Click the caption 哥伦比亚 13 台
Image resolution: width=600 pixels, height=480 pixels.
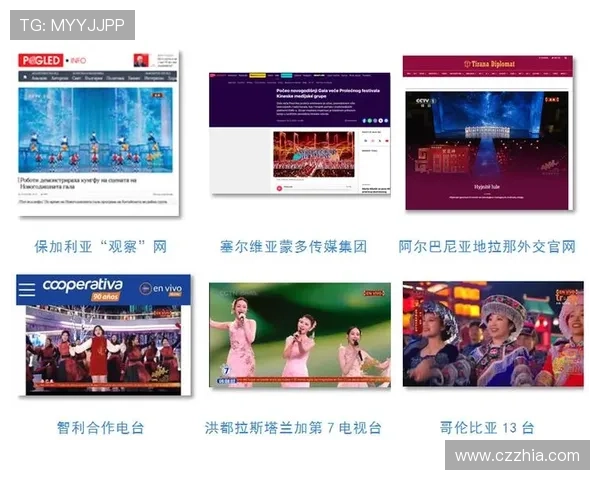point(487,428)
